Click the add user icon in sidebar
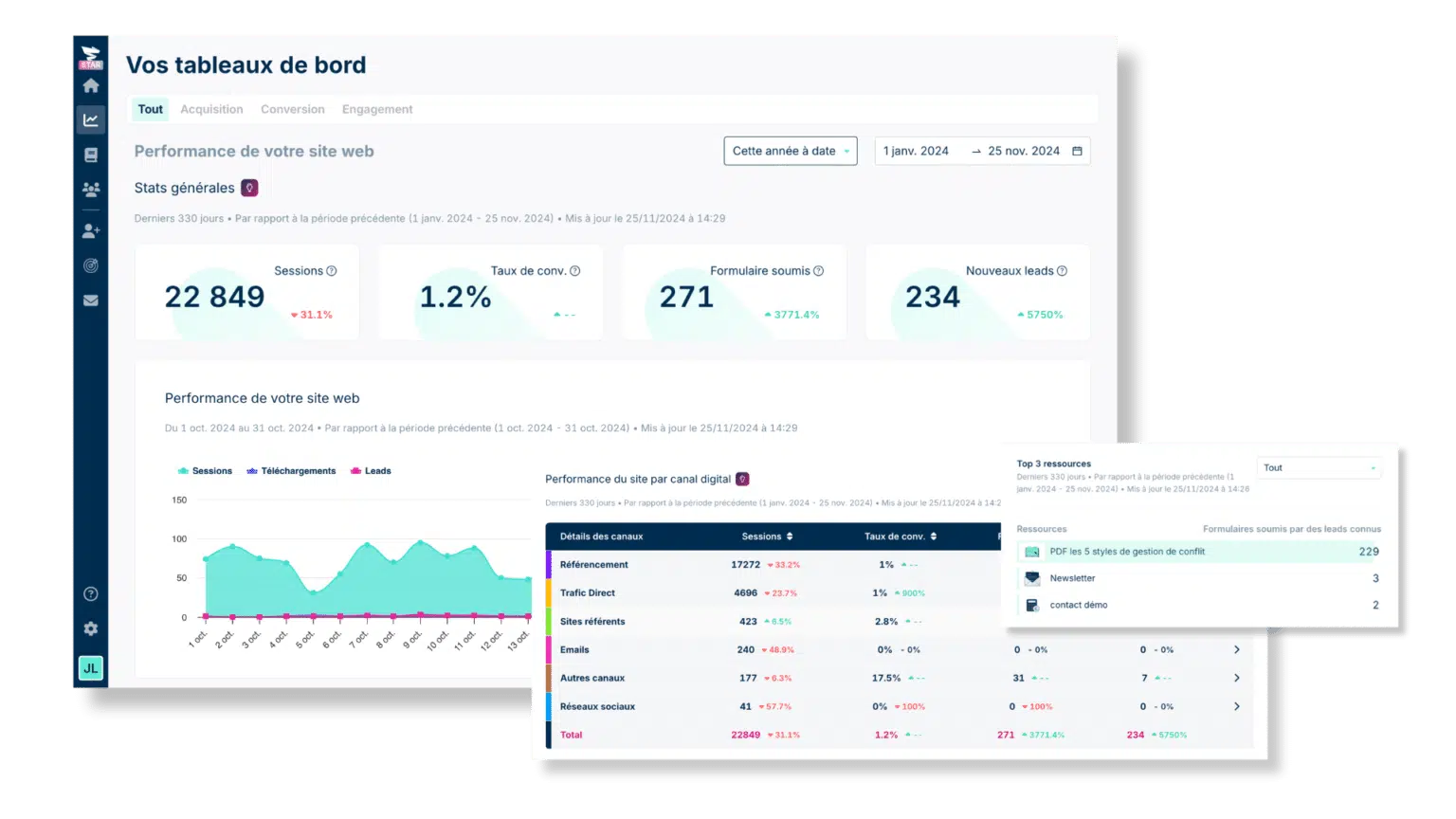 91,231
